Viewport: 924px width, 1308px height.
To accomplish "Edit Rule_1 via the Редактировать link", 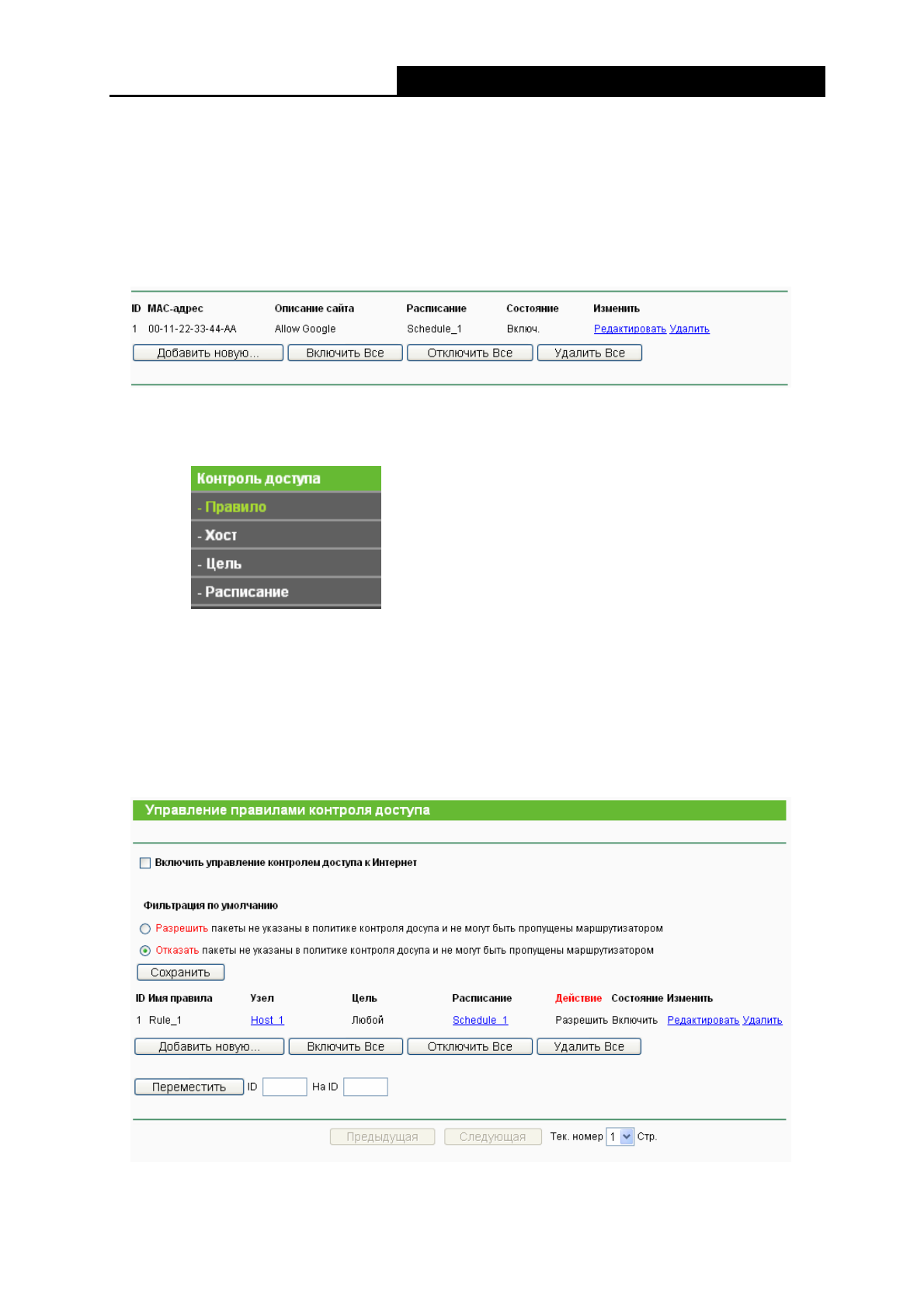I will click(703, 1021).
